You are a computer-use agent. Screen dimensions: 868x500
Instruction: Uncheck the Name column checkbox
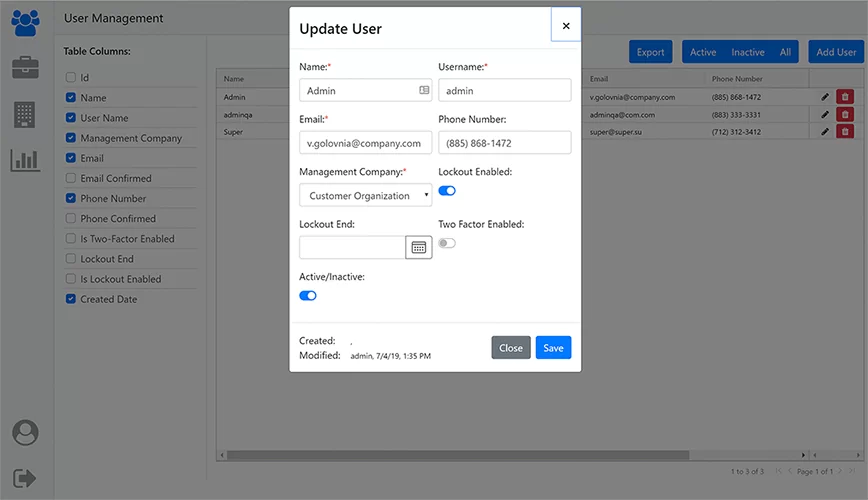(71, 97)
